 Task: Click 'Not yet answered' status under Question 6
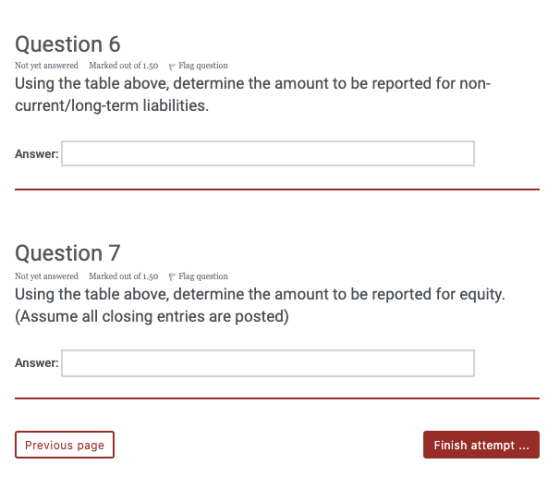tap(46, 66)
